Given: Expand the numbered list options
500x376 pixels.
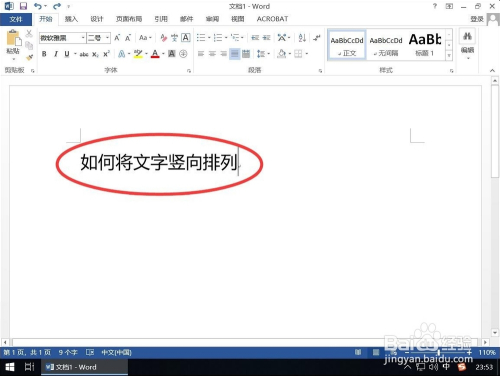Looking at the screenshot, I should pos(226,38).
